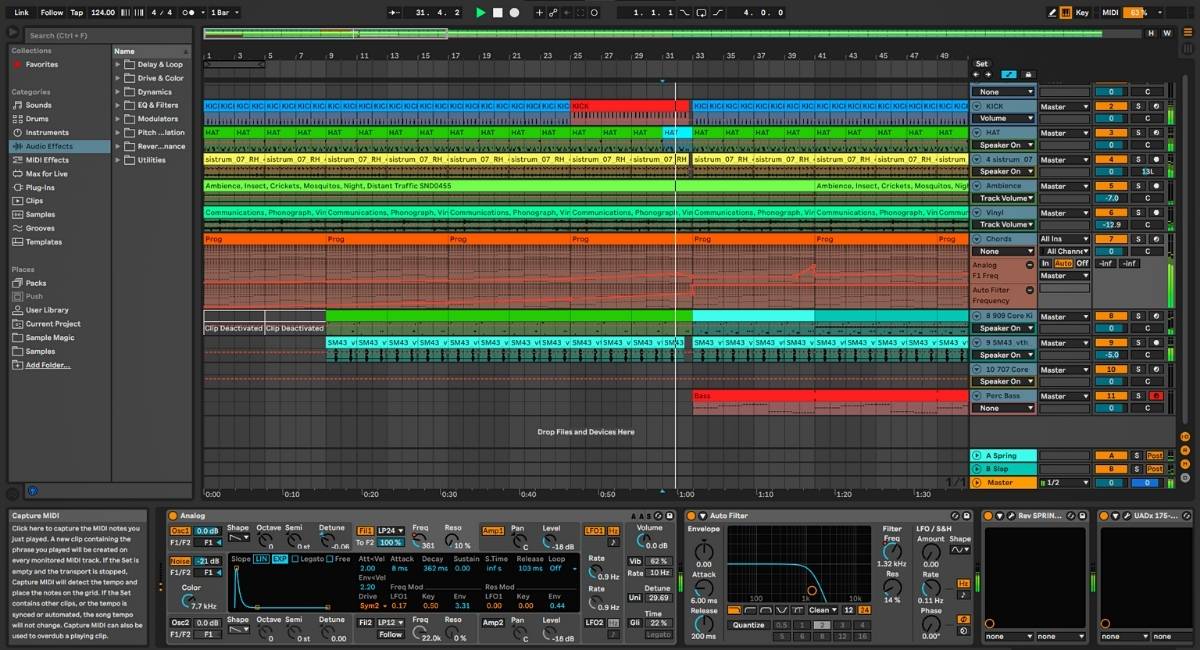Screen dimensions: 1200x650
Task: Enable the Legato checkbox in Analog envelope
Action: (x=297, y=558)
